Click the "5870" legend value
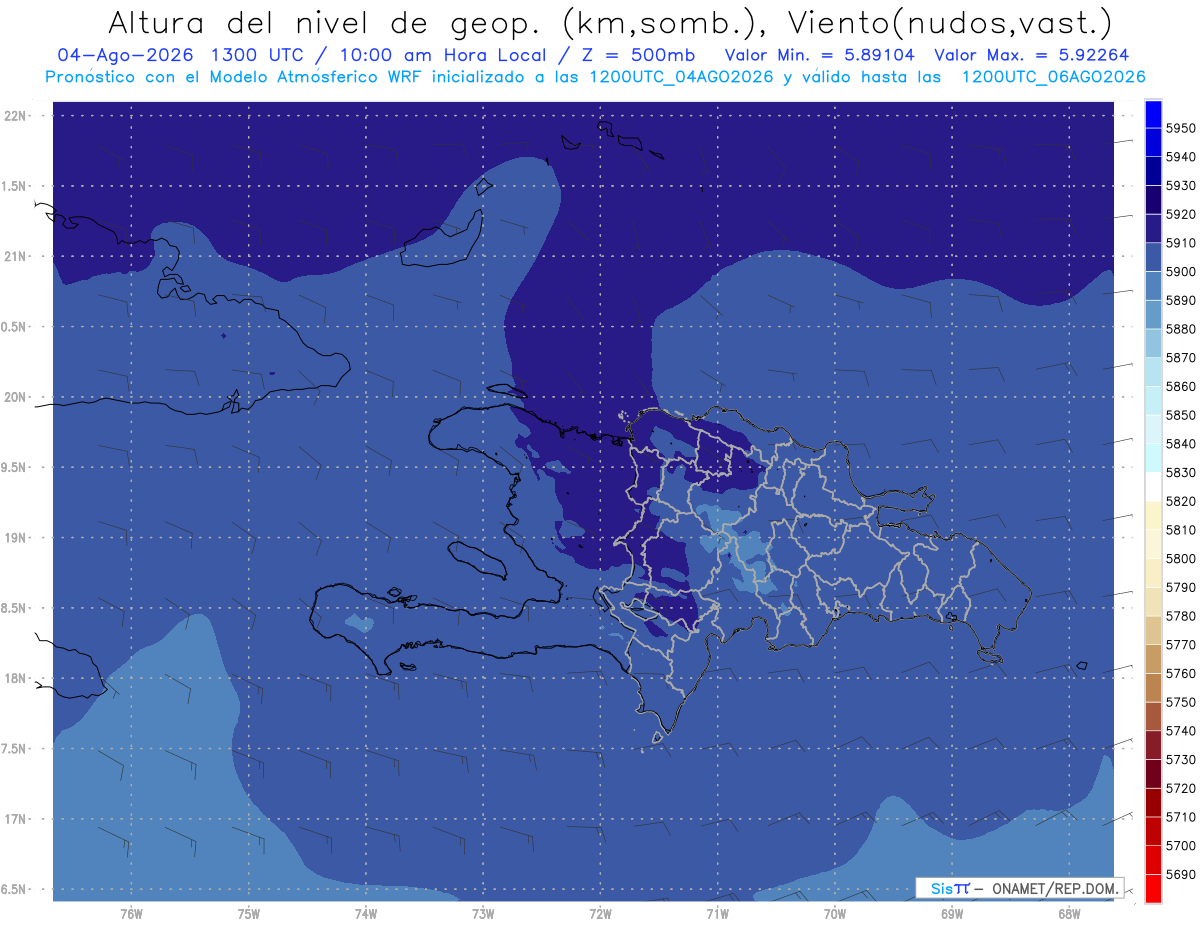Screen dimensions: 1200x927 (1181, 358)
